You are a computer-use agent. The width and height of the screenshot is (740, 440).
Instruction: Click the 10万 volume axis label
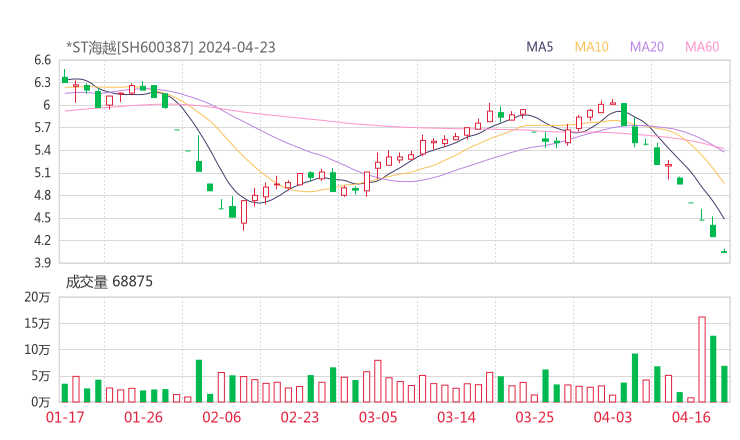click(37, 350)
